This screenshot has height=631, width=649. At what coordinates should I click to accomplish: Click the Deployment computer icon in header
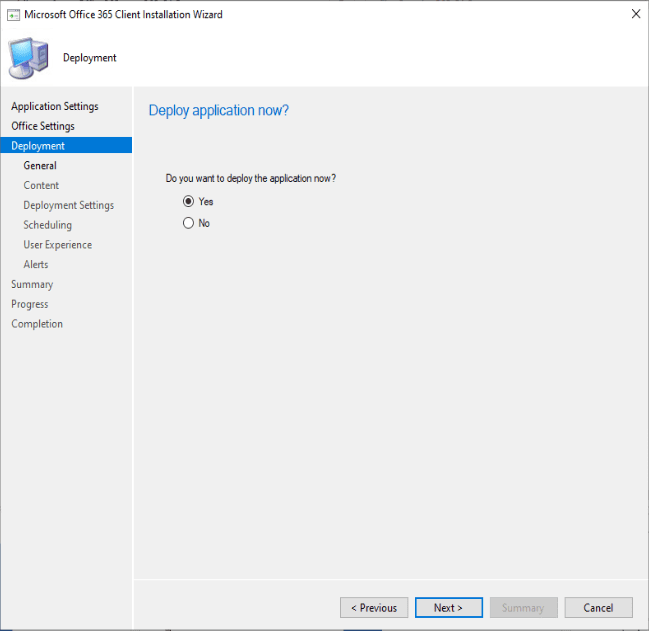[31, 57]
